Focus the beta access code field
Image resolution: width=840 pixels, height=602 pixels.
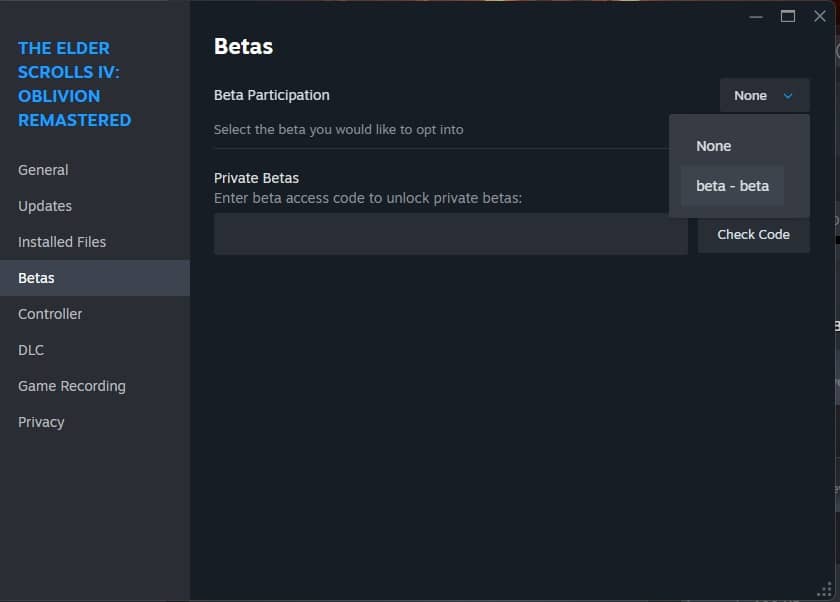(x=451, y=234)
